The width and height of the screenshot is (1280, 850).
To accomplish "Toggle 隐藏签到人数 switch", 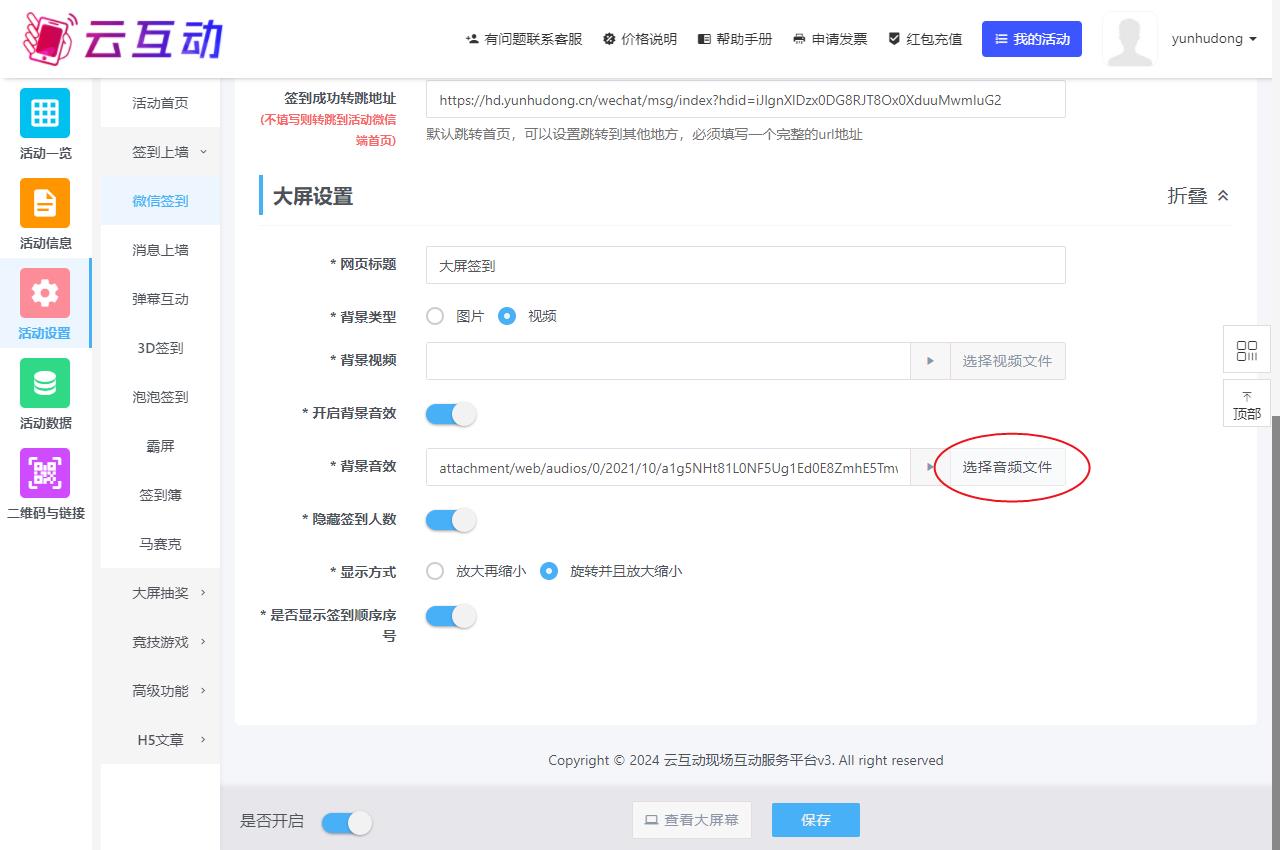I will click(451, 519).
